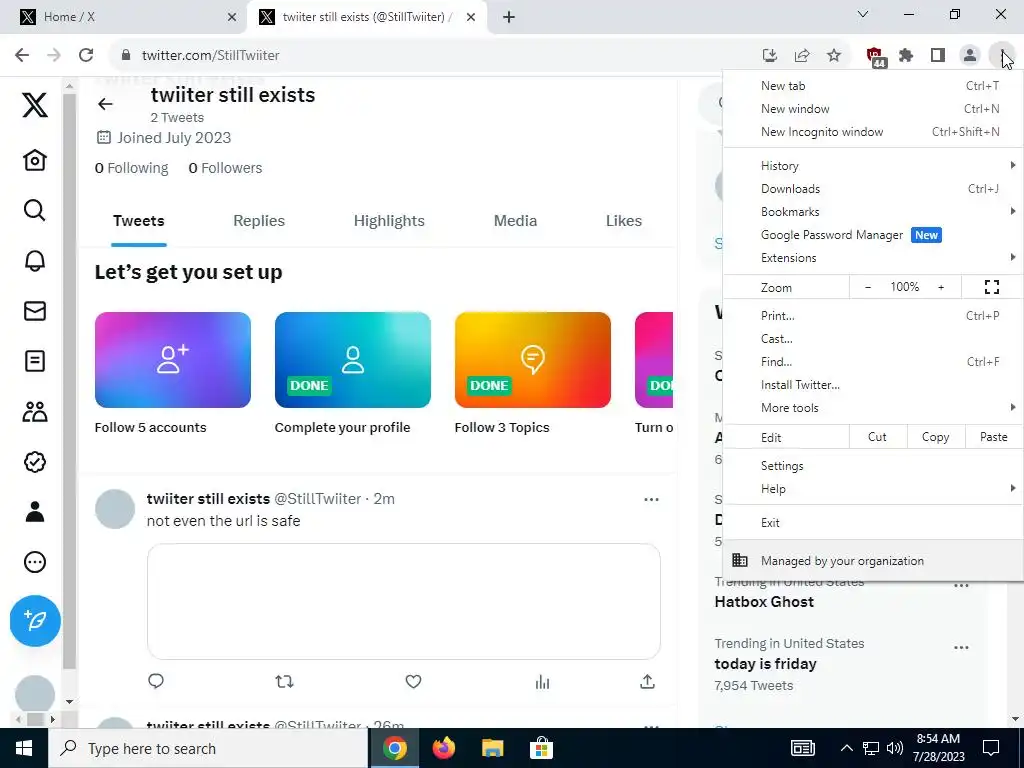Open the 0 Following link
This screenshot has width=1024, height=768.
click(131, 168)
